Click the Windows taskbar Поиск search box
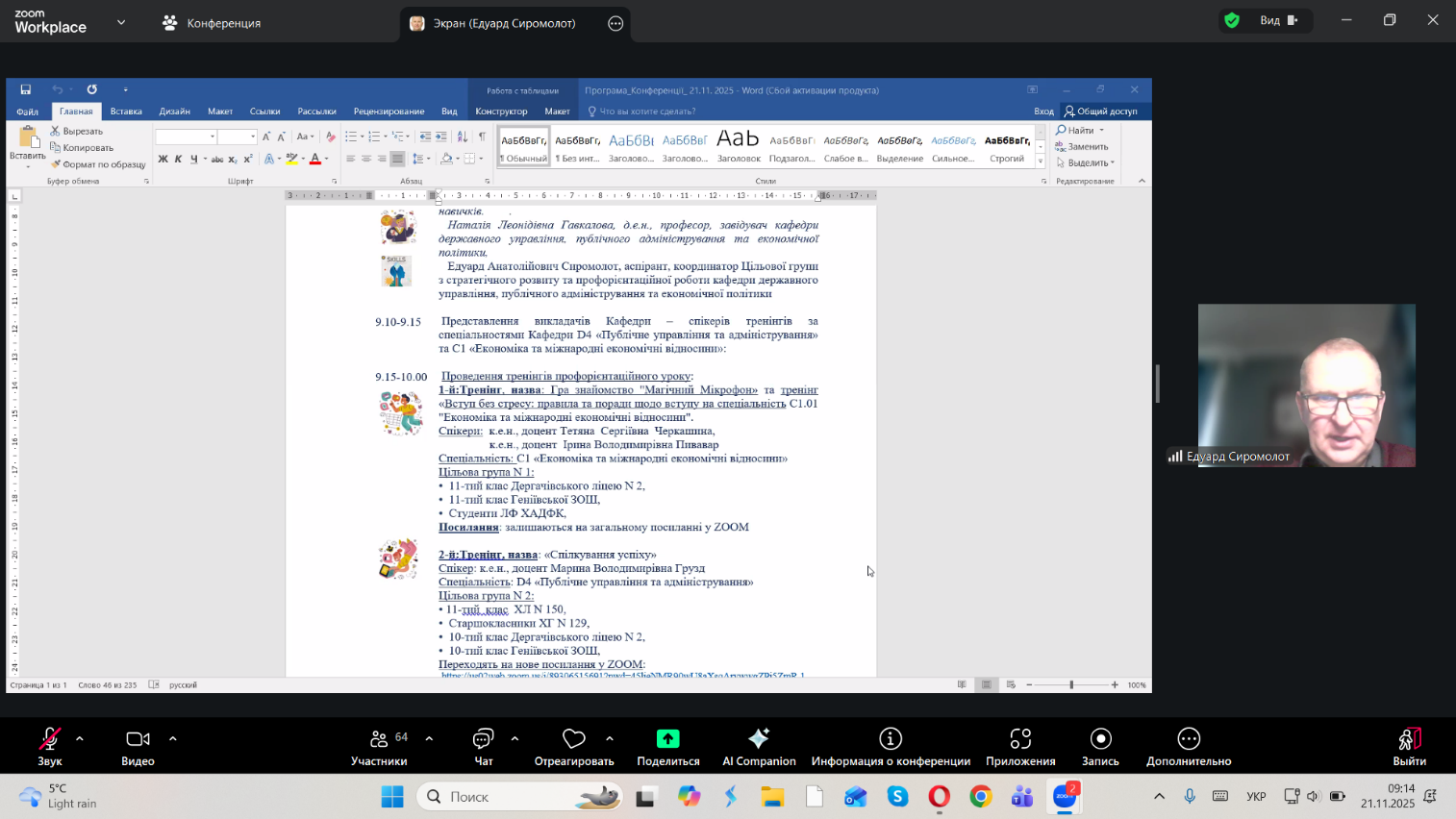1456x819 pixels. pos(519,796)
